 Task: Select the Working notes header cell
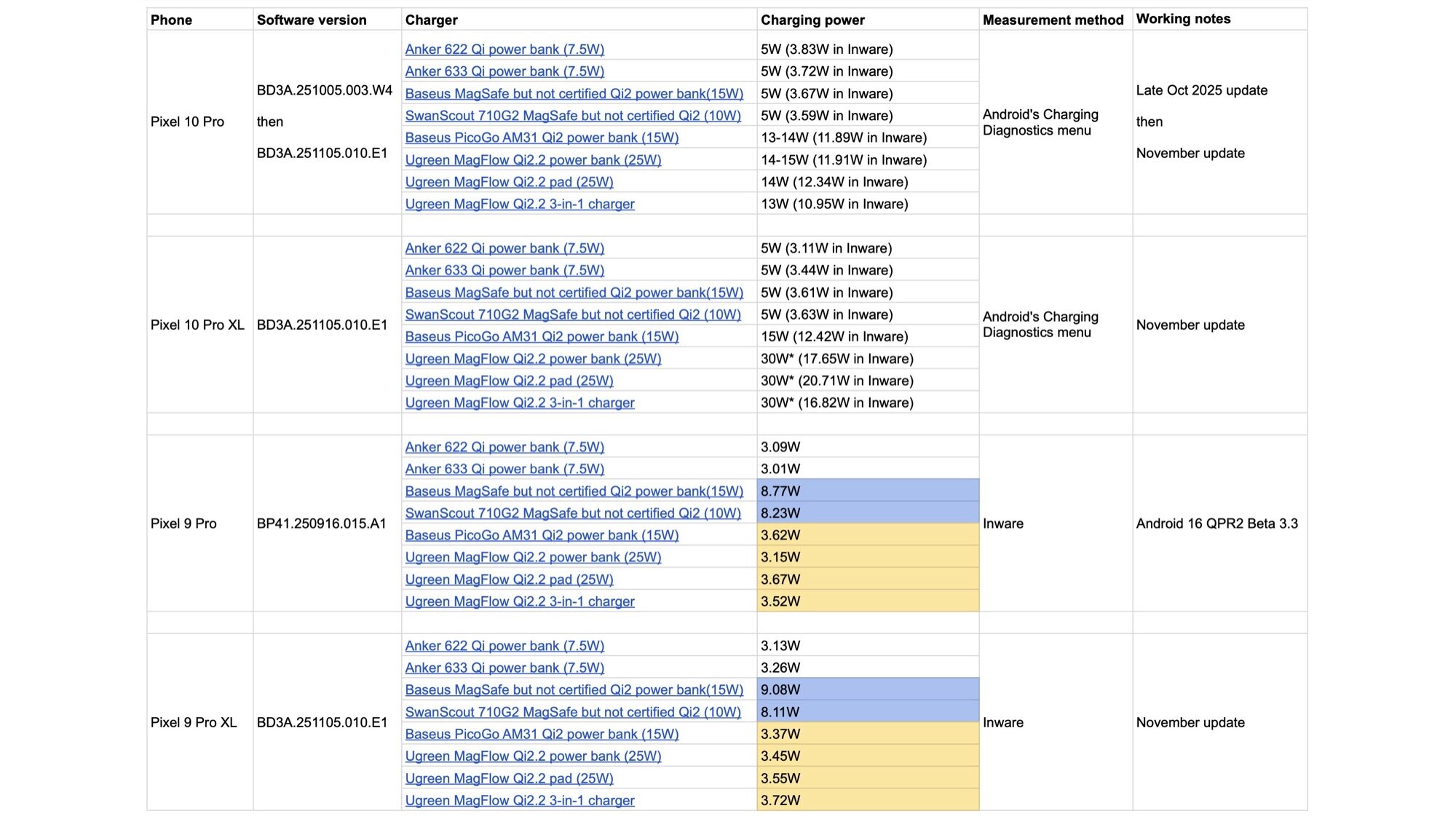point(1183,19)
